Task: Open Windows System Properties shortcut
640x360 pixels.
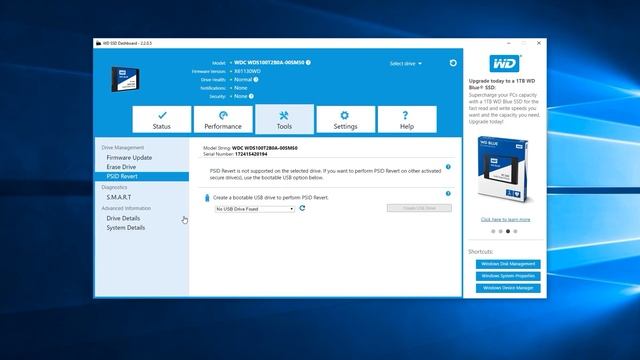Action: click(508, 276)
